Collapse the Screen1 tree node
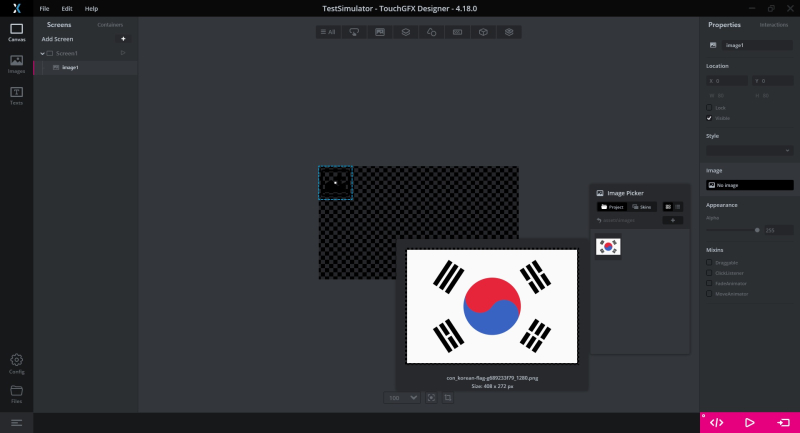Screen dimensions: 800x433 click(42, 53)
